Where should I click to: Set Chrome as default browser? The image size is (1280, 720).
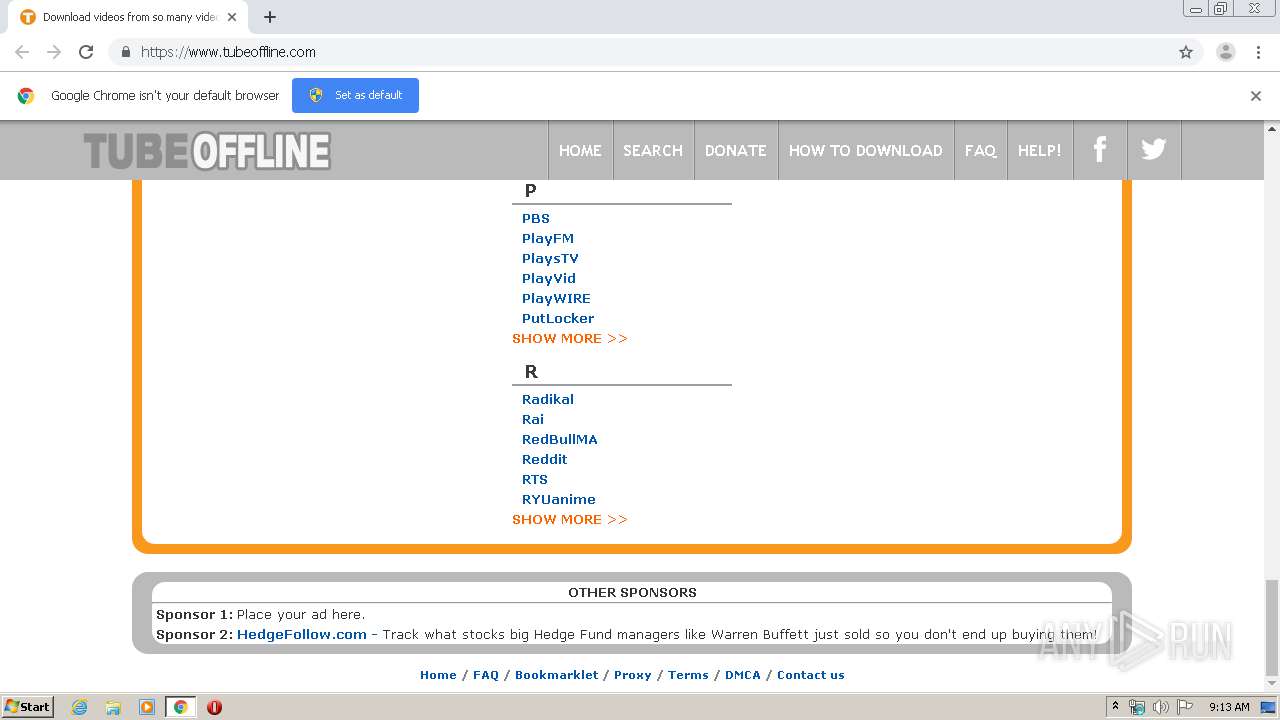(355, 95)
